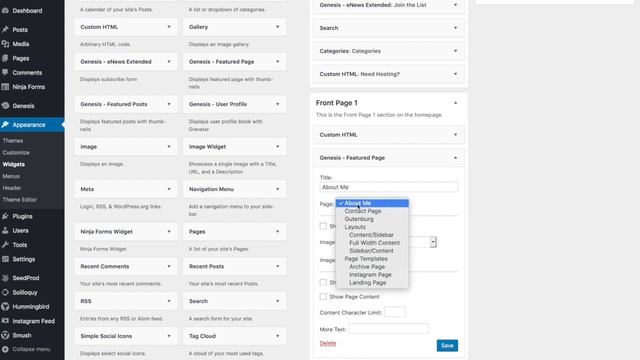The height and width of the screenshot is (360, 640).
Task: Click the Soliloquy icon
Action: [x=5, y=292]
